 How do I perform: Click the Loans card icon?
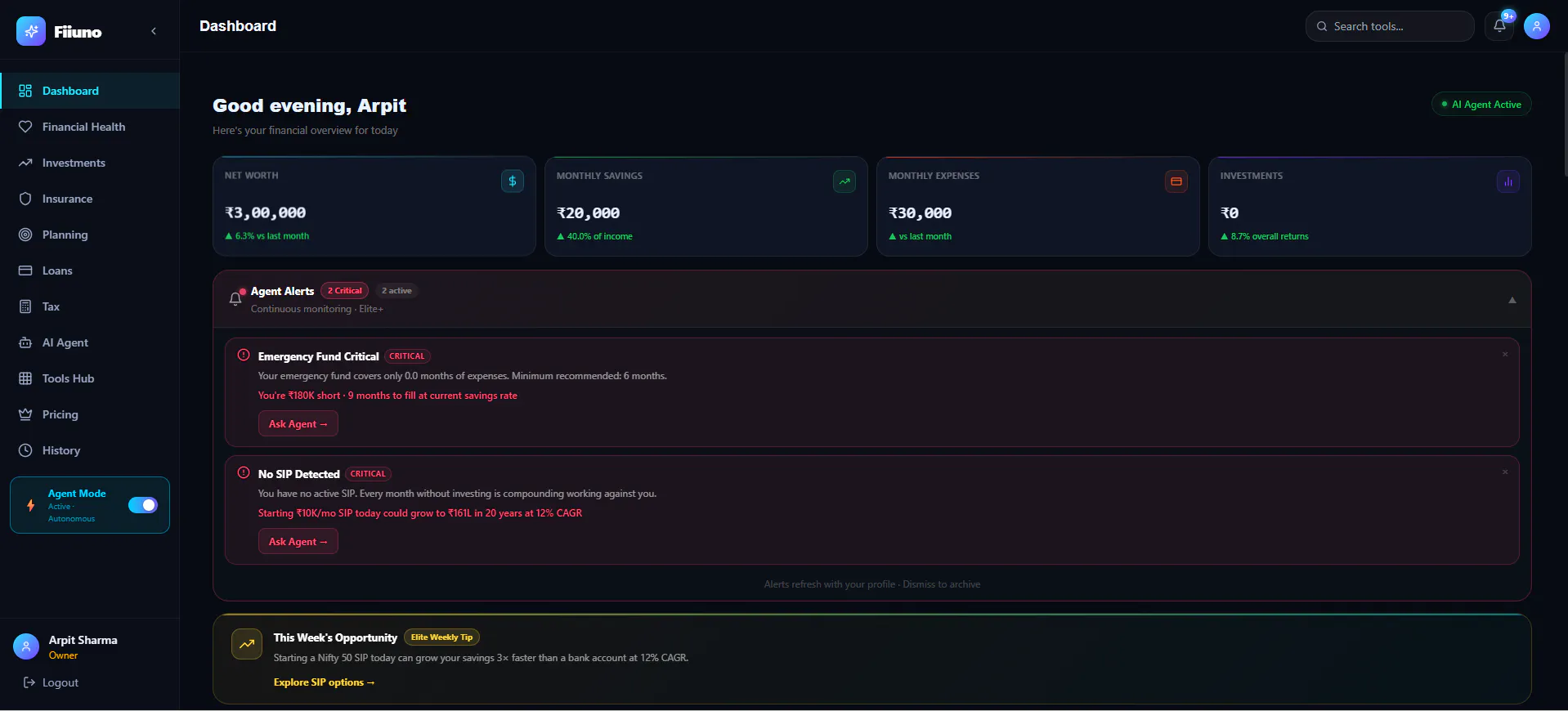25,271
